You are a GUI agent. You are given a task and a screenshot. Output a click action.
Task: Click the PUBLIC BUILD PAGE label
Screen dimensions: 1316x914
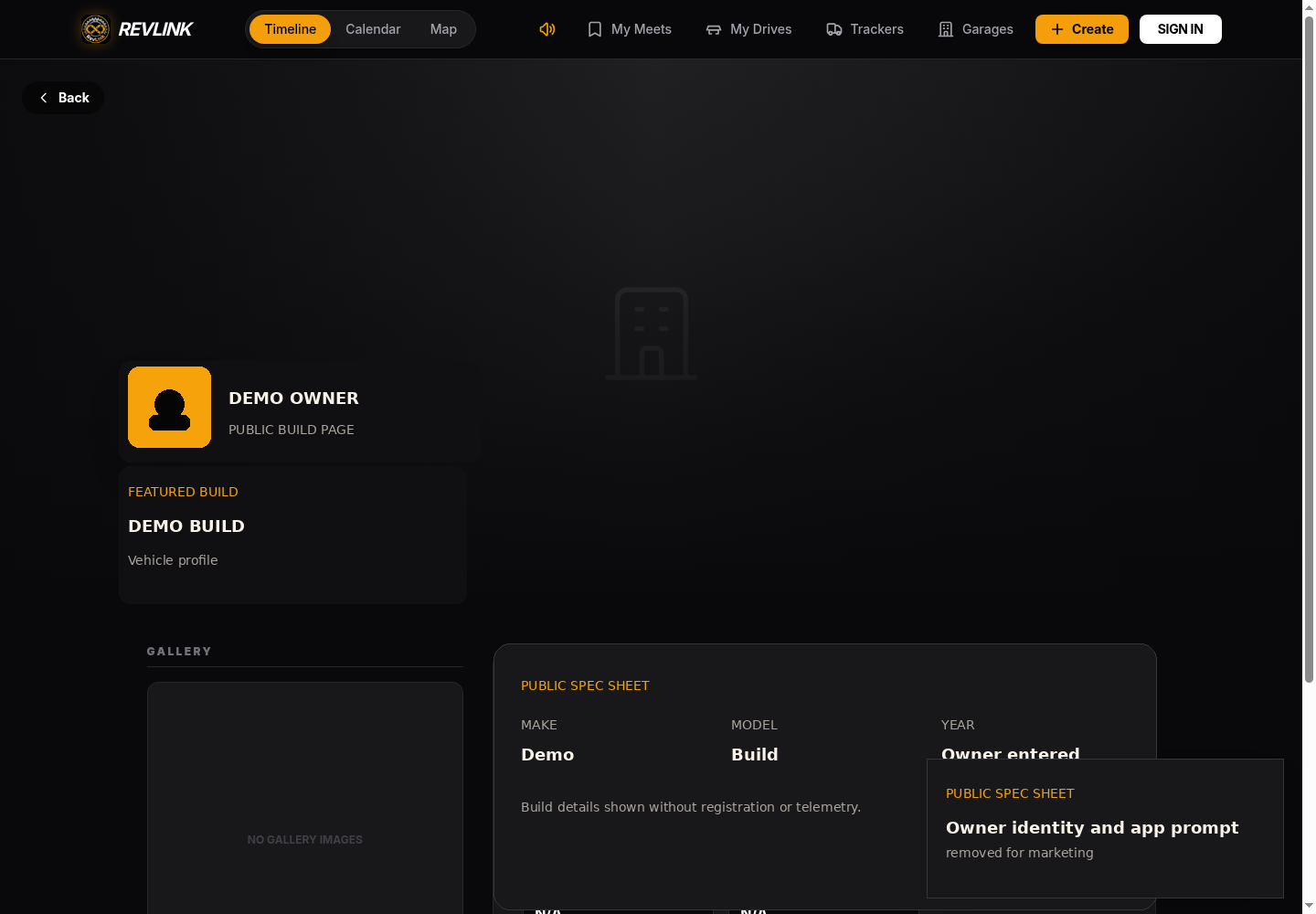pyautogui.click(x=292, y=430)
